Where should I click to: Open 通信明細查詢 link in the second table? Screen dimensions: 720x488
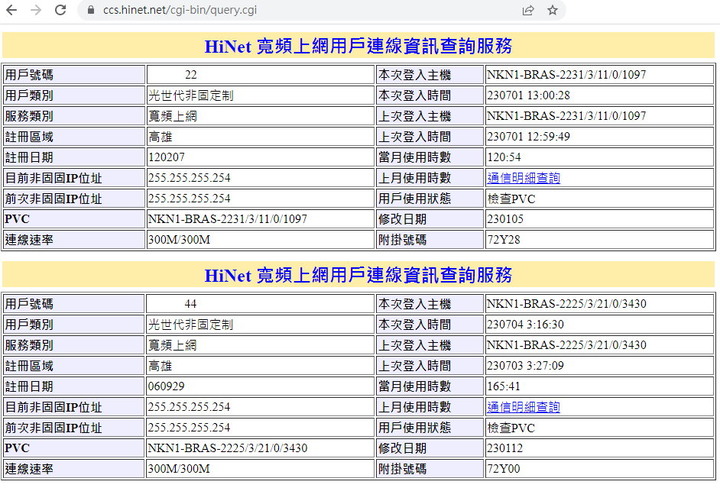pyautogui.click(x=523, y=407)
